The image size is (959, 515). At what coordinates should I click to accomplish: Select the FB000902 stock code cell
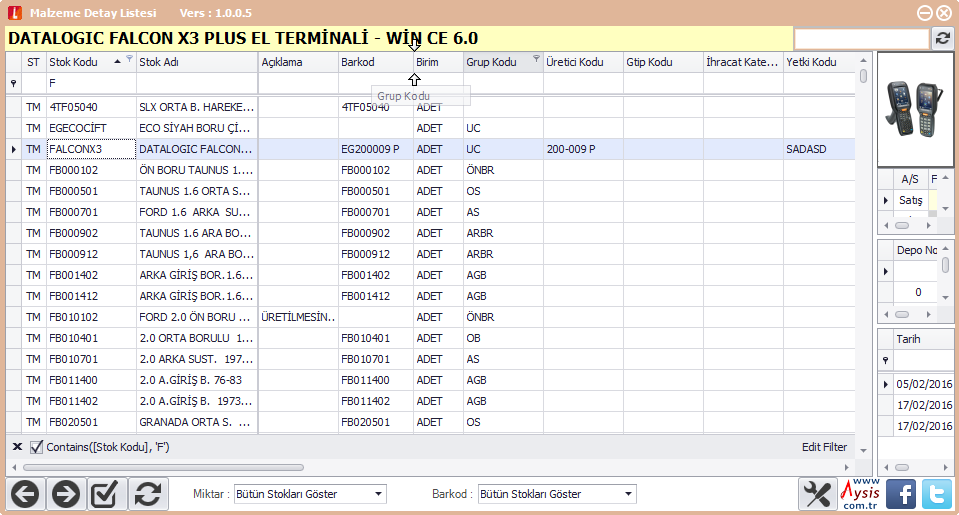point(91,233)
